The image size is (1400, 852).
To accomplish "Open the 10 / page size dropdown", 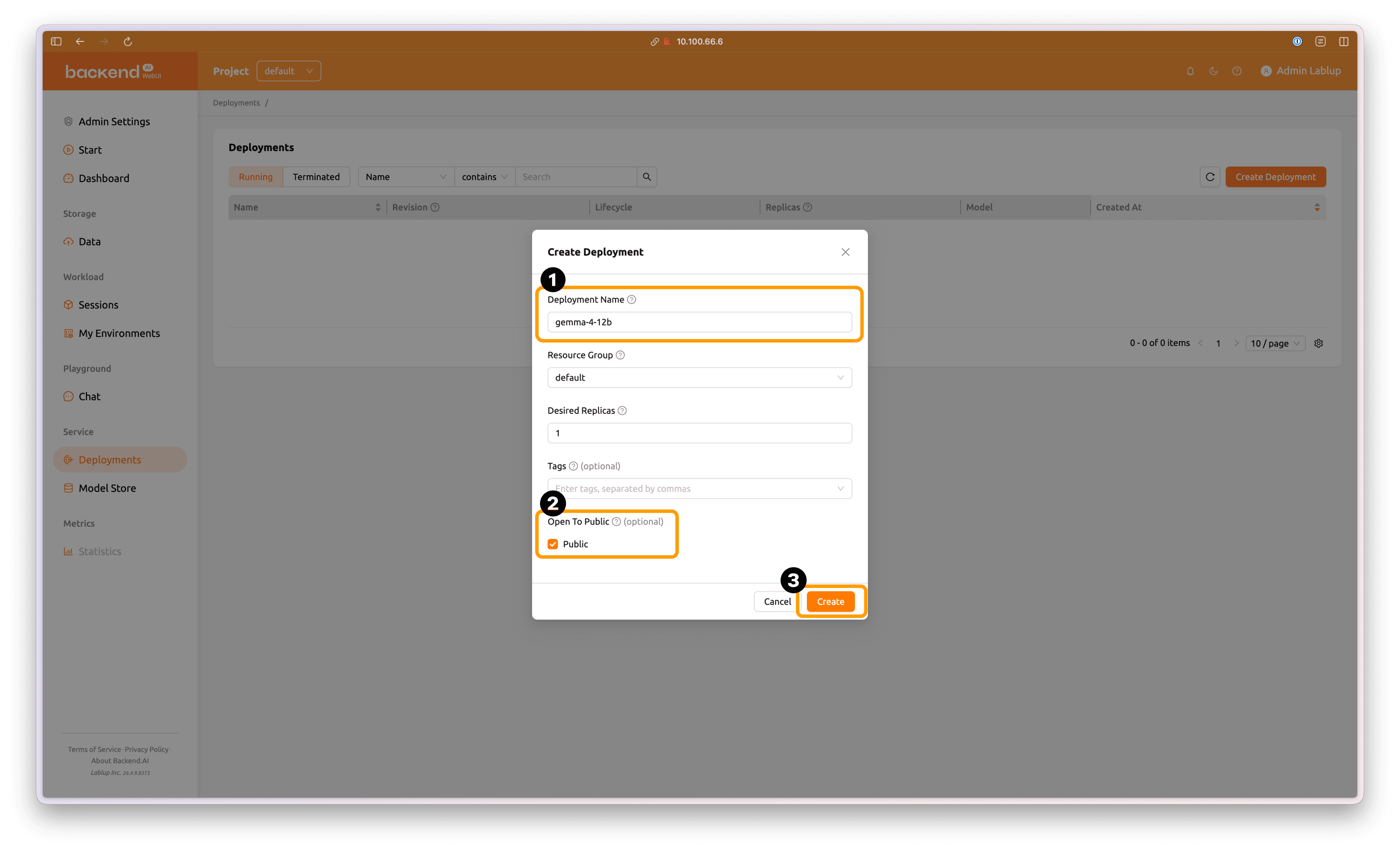I will pyautogui.click(x=1275, y=343).
